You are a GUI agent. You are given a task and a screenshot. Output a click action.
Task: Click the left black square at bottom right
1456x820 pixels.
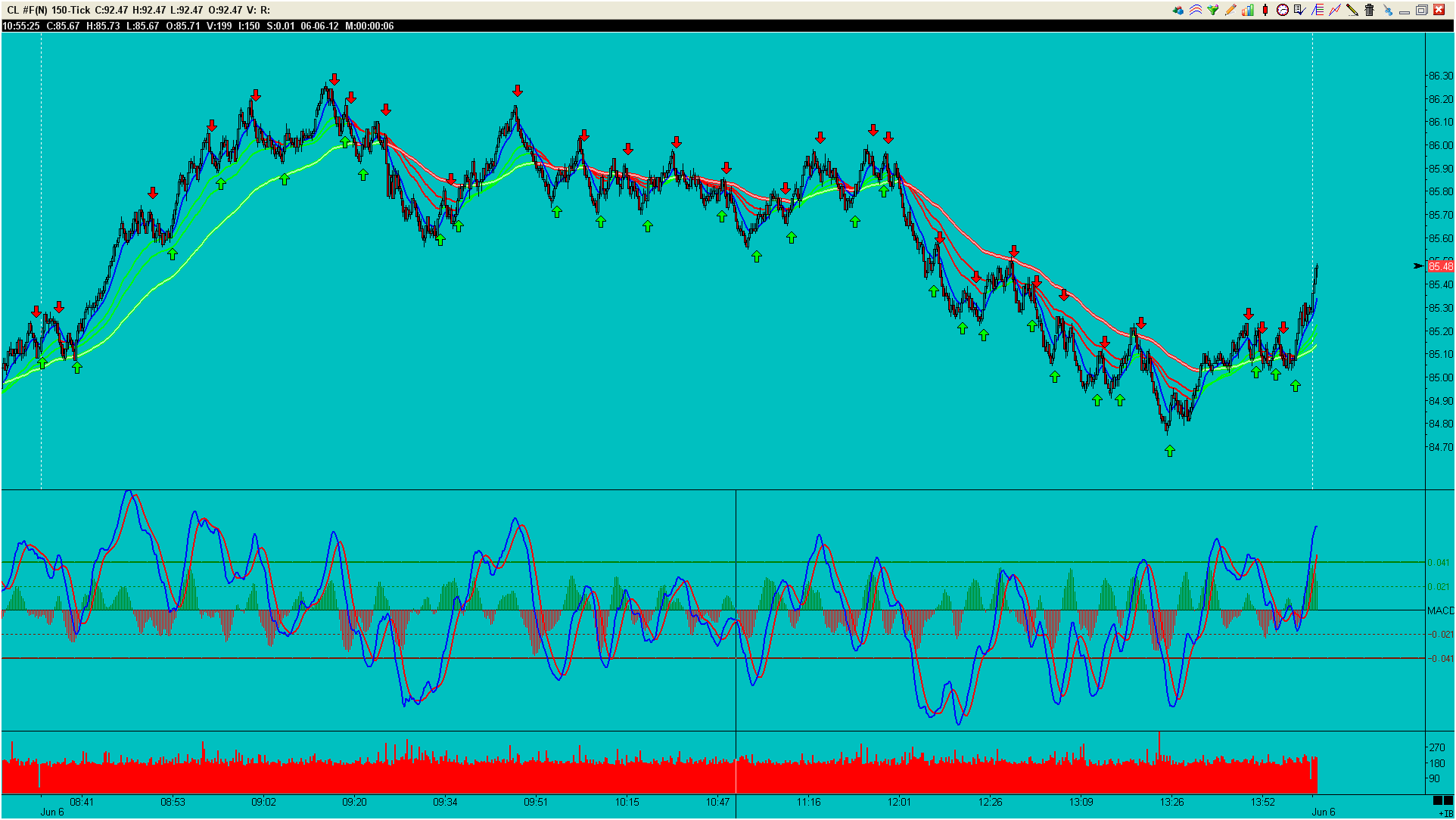tap(1437, 800)
